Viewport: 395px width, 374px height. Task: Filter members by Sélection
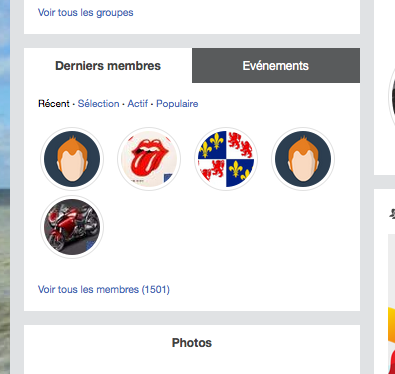[98, 104]
